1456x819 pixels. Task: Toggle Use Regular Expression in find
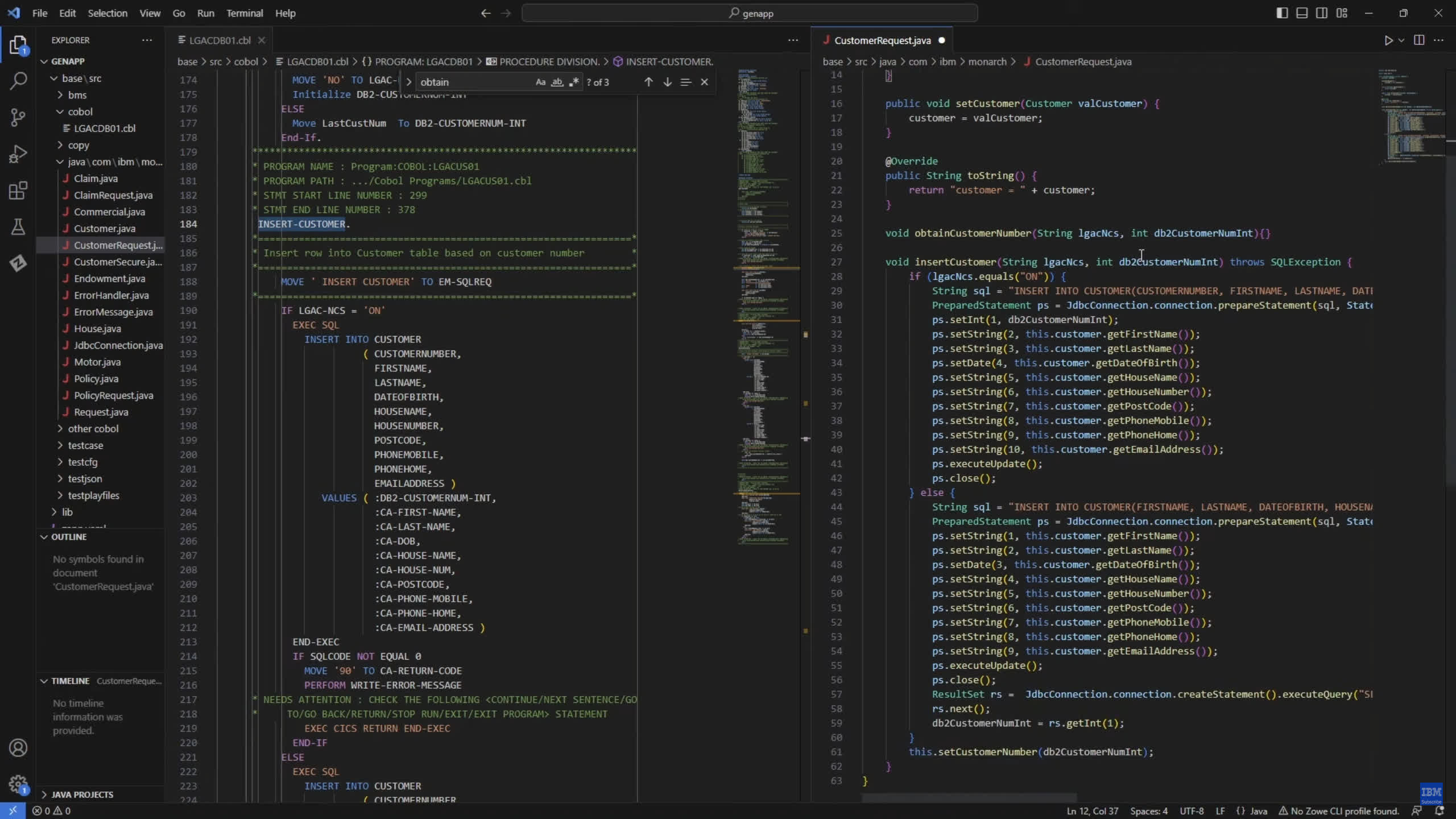pos(574,82)
